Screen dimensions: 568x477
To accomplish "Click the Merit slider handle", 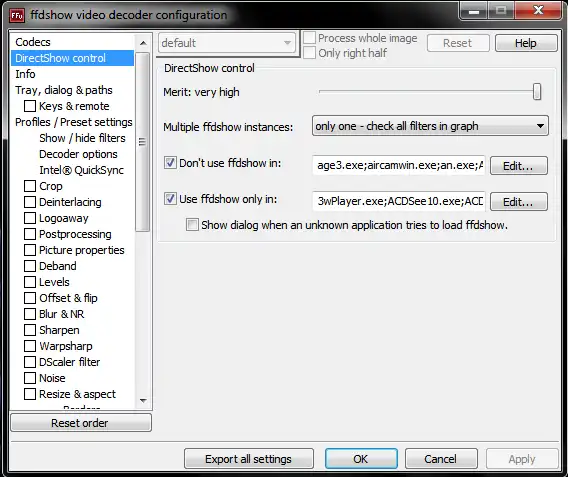I will click(537, 92).
